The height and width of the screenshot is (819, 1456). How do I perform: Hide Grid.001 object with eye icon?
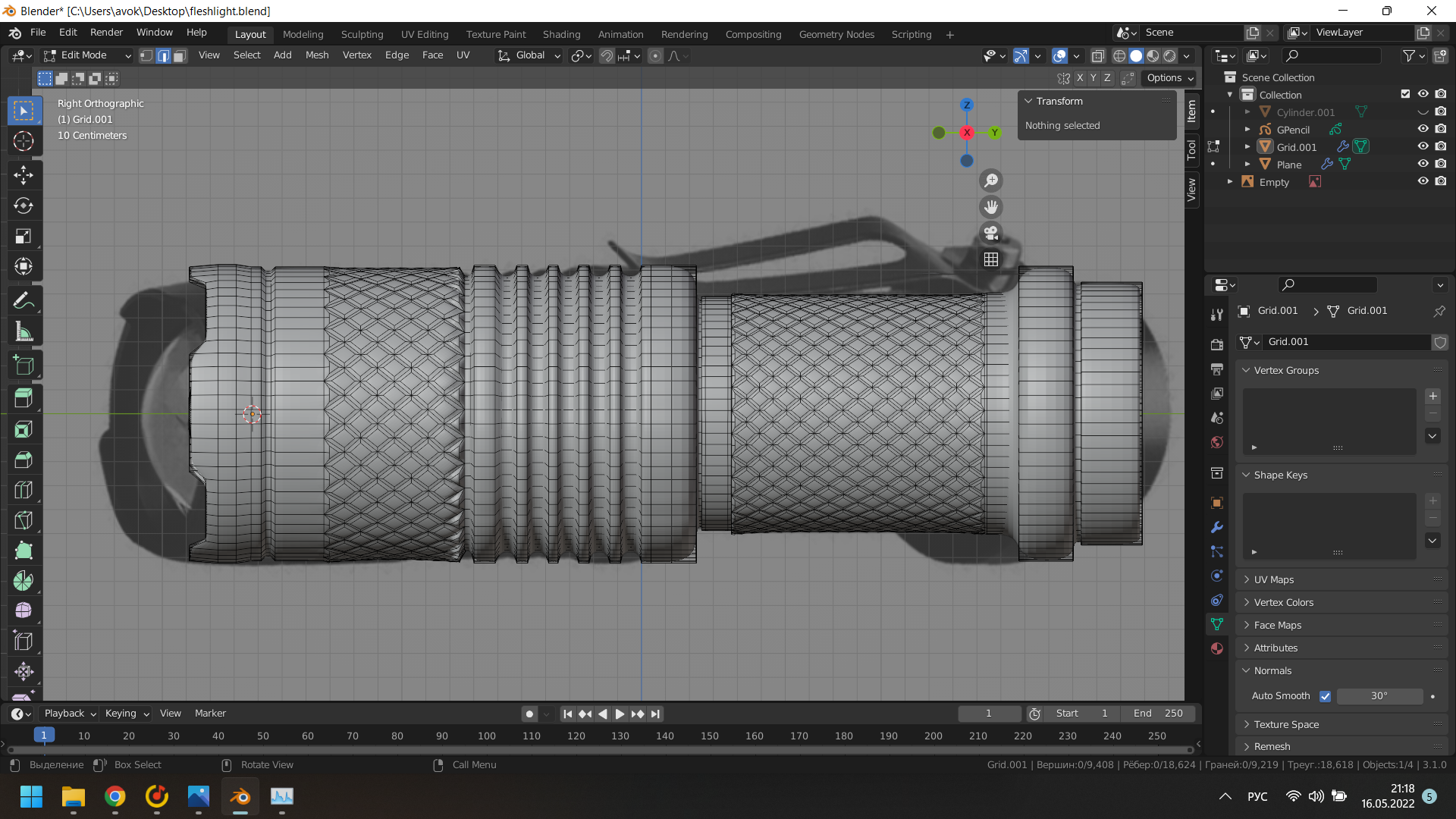[x=1423, y=147]
